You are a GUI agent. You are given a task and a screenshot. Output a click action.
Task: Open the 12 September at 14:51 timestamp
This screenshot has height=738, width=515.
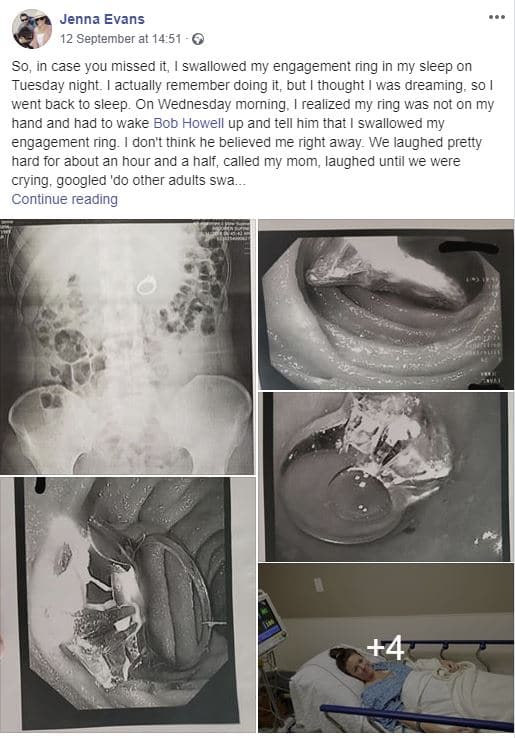click(x=121, y=39)
